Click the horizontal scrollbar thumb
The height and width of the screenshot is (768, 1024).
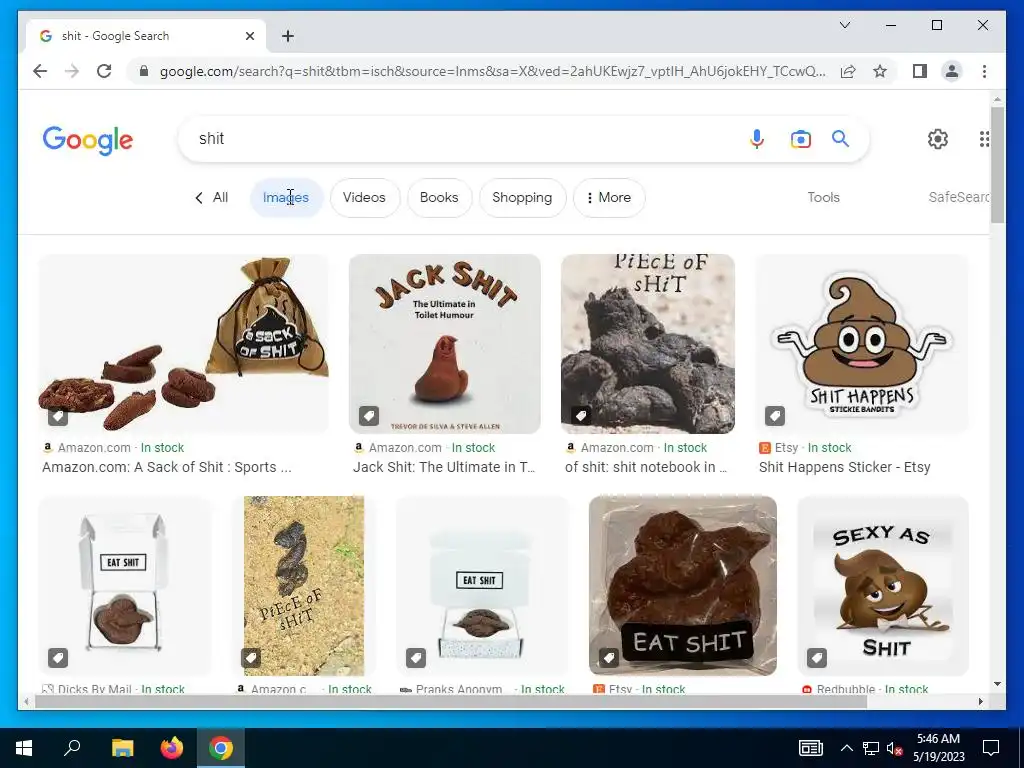(x=451, y=701)
